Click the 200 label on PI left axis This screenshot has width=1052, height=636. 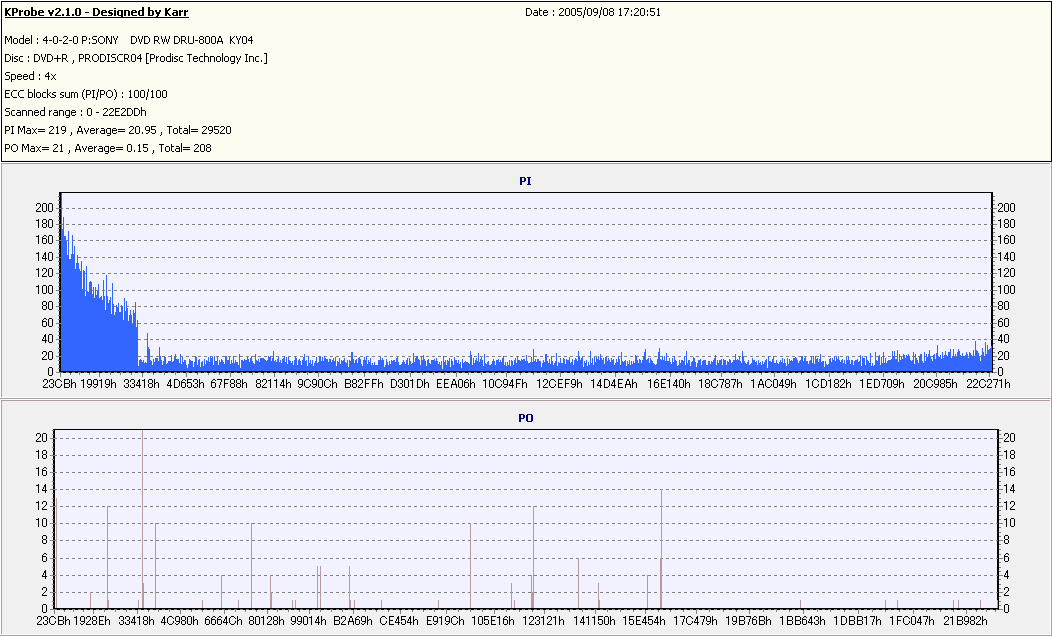point(44,207)
